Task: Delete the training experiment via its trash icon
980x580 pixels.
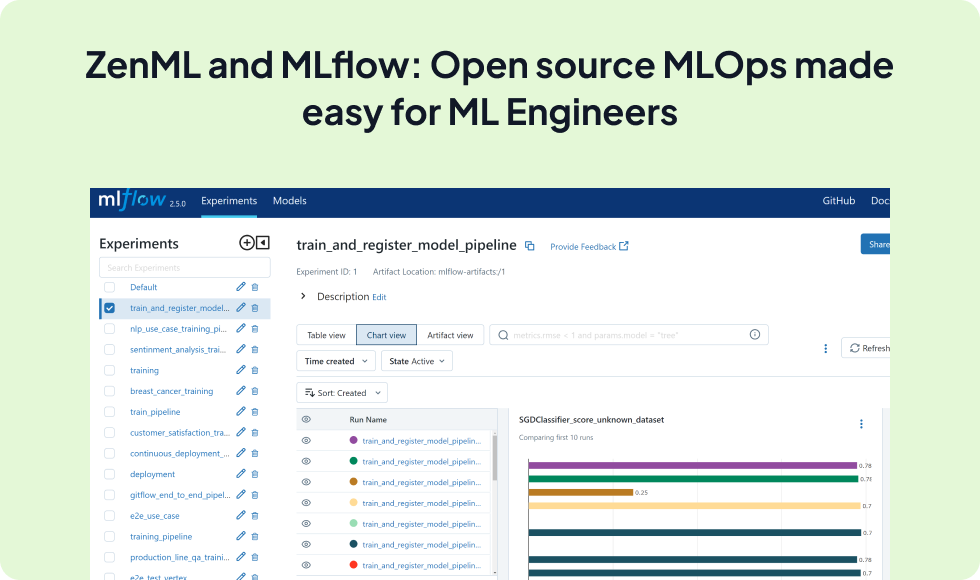Action: click(x=254, y=370)
